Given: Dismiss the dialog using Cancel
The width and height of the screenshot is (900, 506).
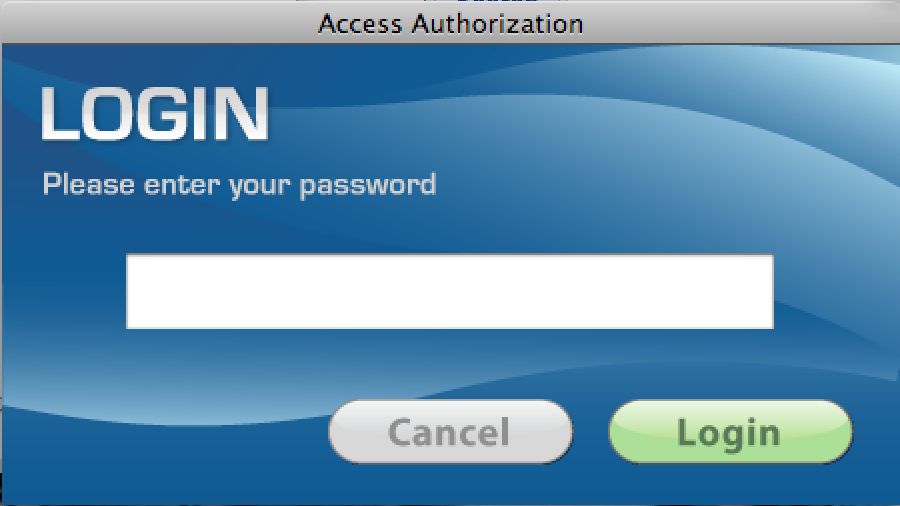Looking at the screenshot, I should pyautogui.click(x=451, y=432).
